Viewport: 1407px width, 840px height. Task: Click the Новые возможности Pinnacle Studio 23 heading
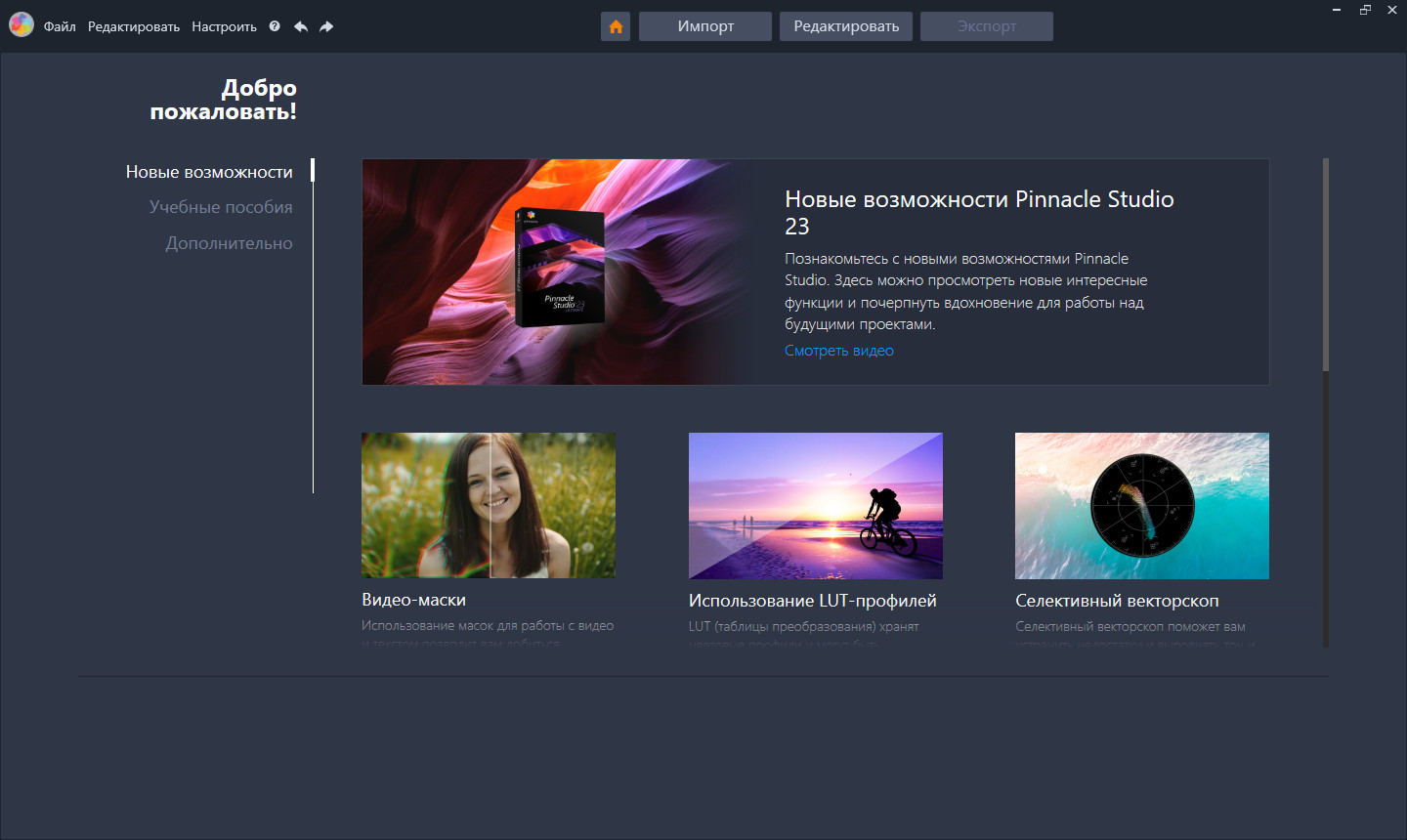point(979,212)
